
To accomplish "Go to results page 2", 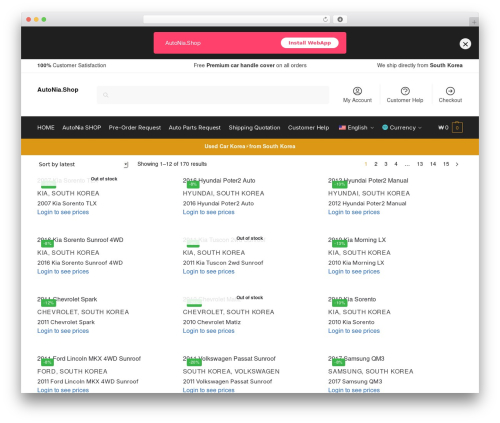I will pyautogui.click(x=376, y=164).
